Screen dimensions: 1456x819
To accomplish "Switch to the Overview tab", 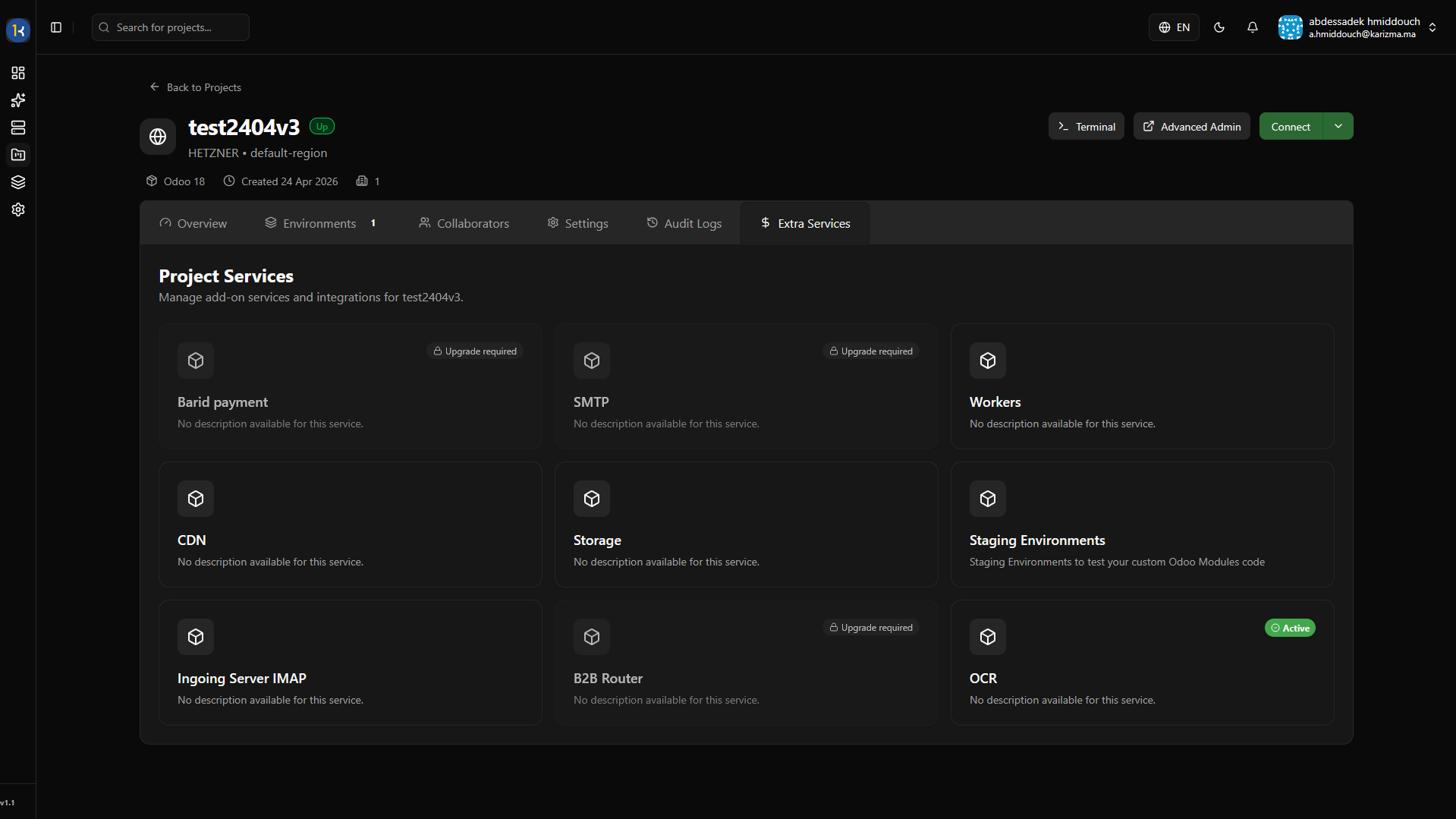I will coord(193,223).
